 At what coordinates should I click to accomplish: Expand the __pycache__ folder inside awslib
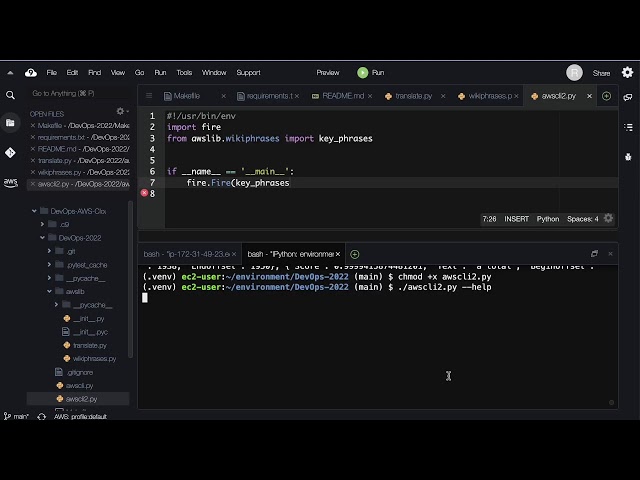tap(56, 304)
